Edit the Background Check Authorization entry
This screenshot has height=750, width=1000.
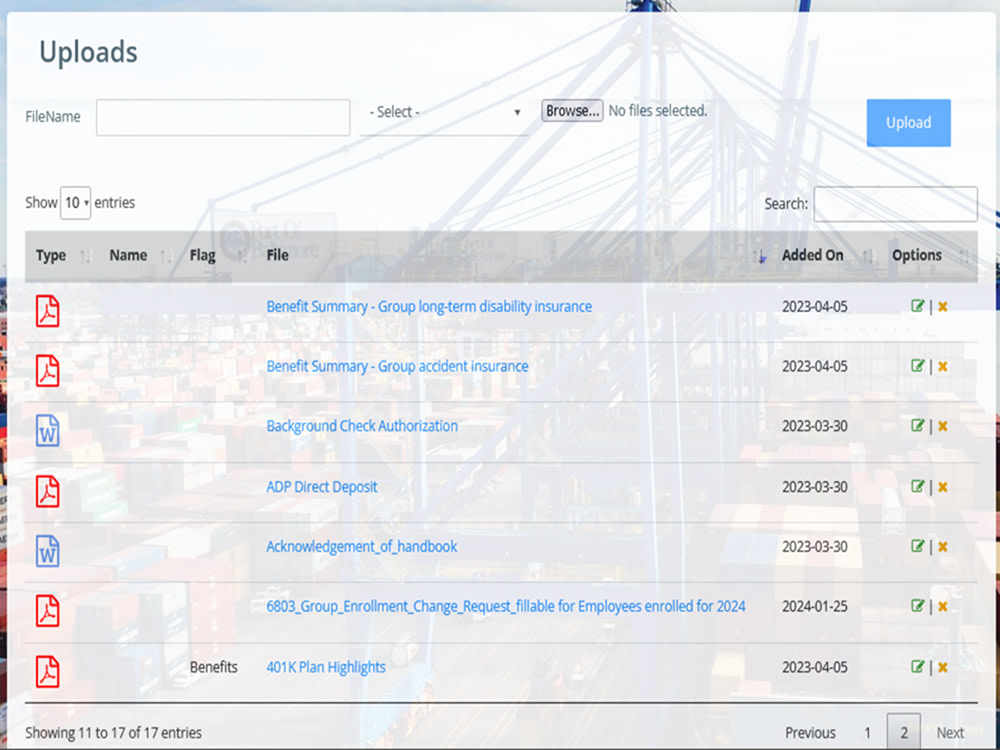point(918,425)
